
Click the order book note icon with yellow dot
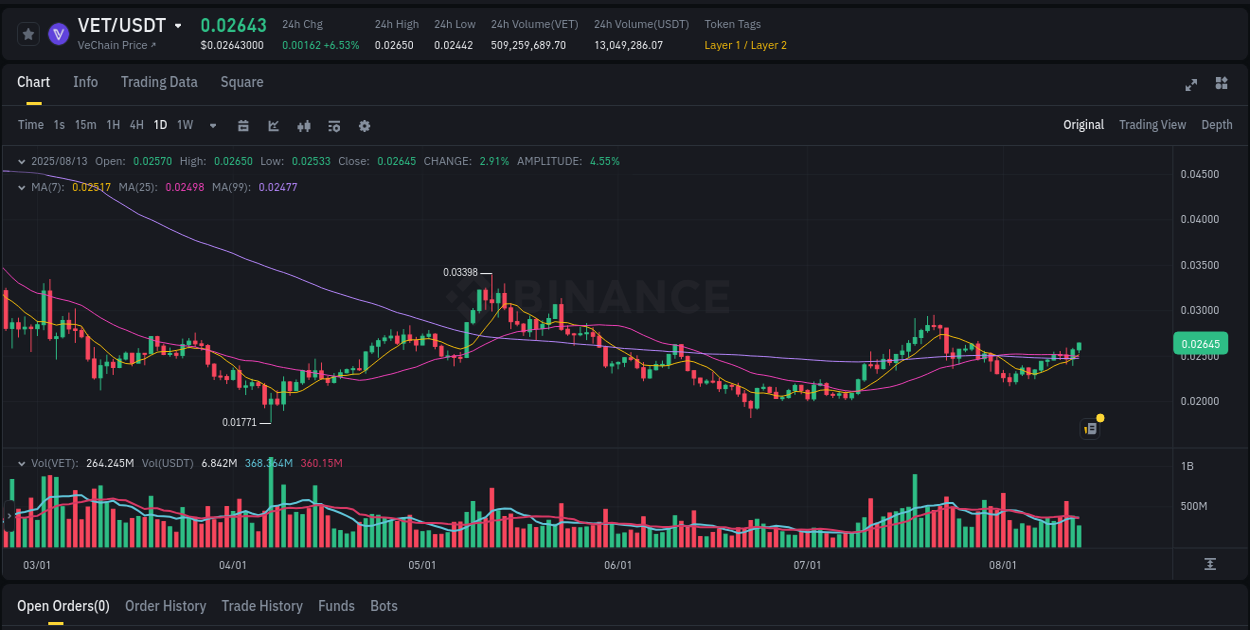click(x=1090, y=428)
